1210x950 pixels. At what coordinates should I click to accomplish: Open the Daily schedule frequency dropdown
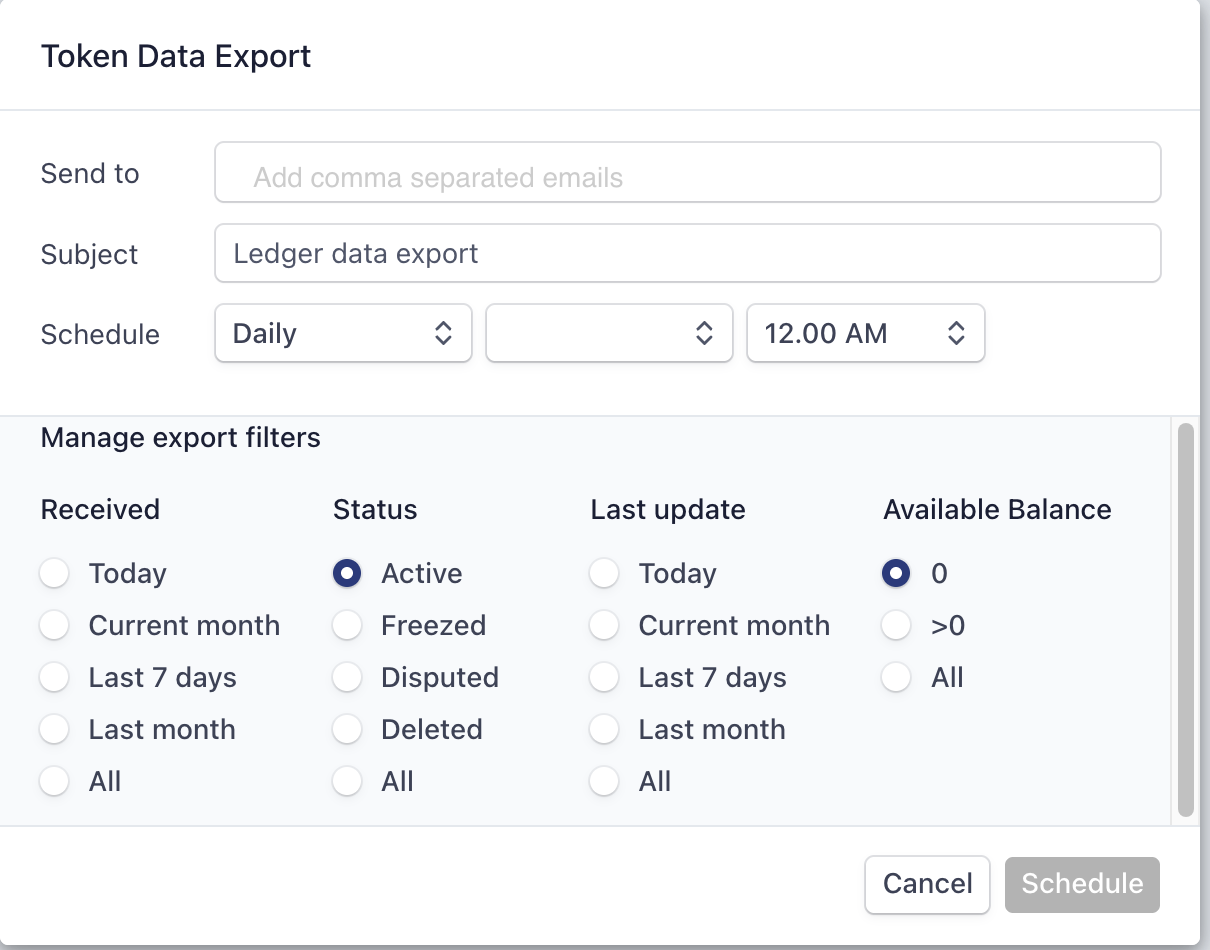(343, 334)
